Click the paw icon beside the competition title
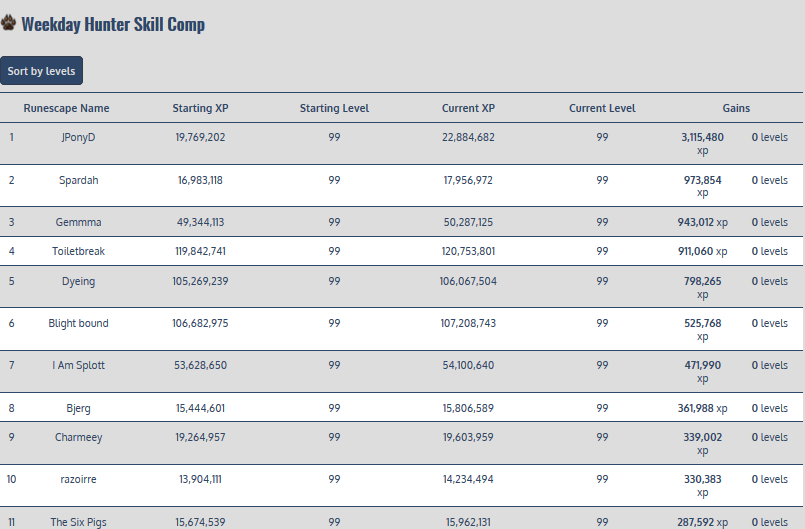This screenshot has height=529, width=805. 8,22
